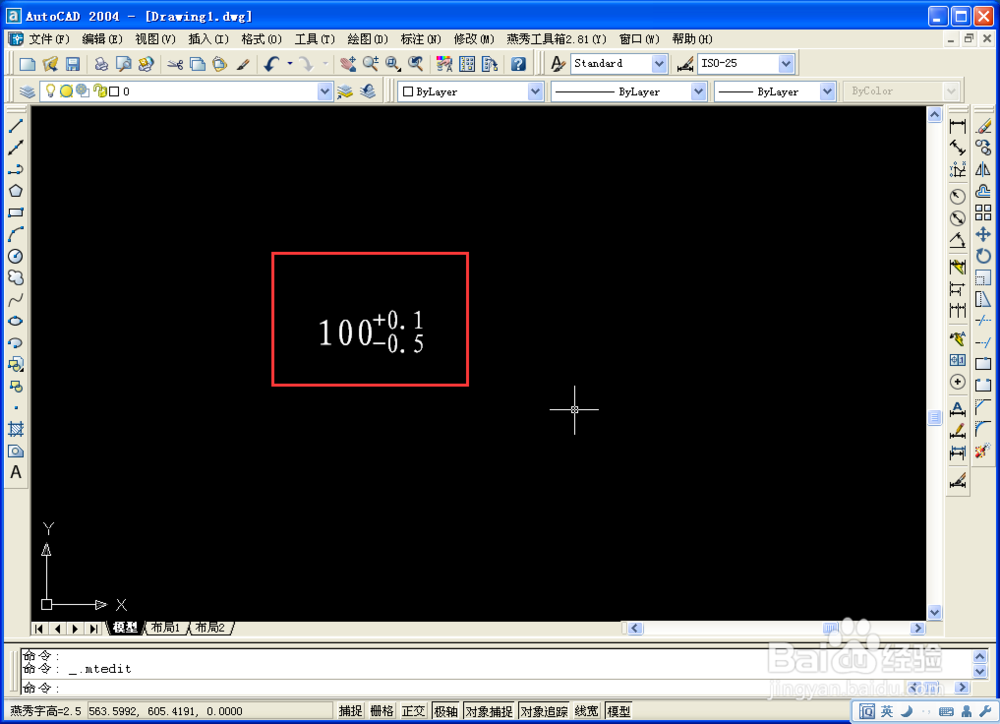Open the Standard text style dropdown
This screenshot has width=1000, height=724.
659,64
